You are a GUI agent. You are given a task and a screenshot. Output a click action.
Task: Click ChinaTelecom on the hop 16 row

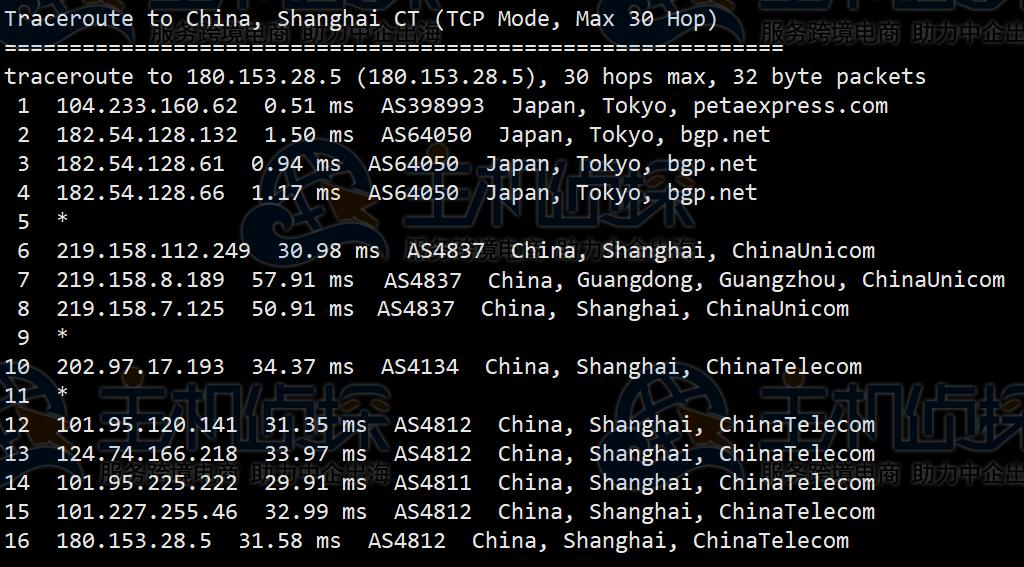[771, 540]
